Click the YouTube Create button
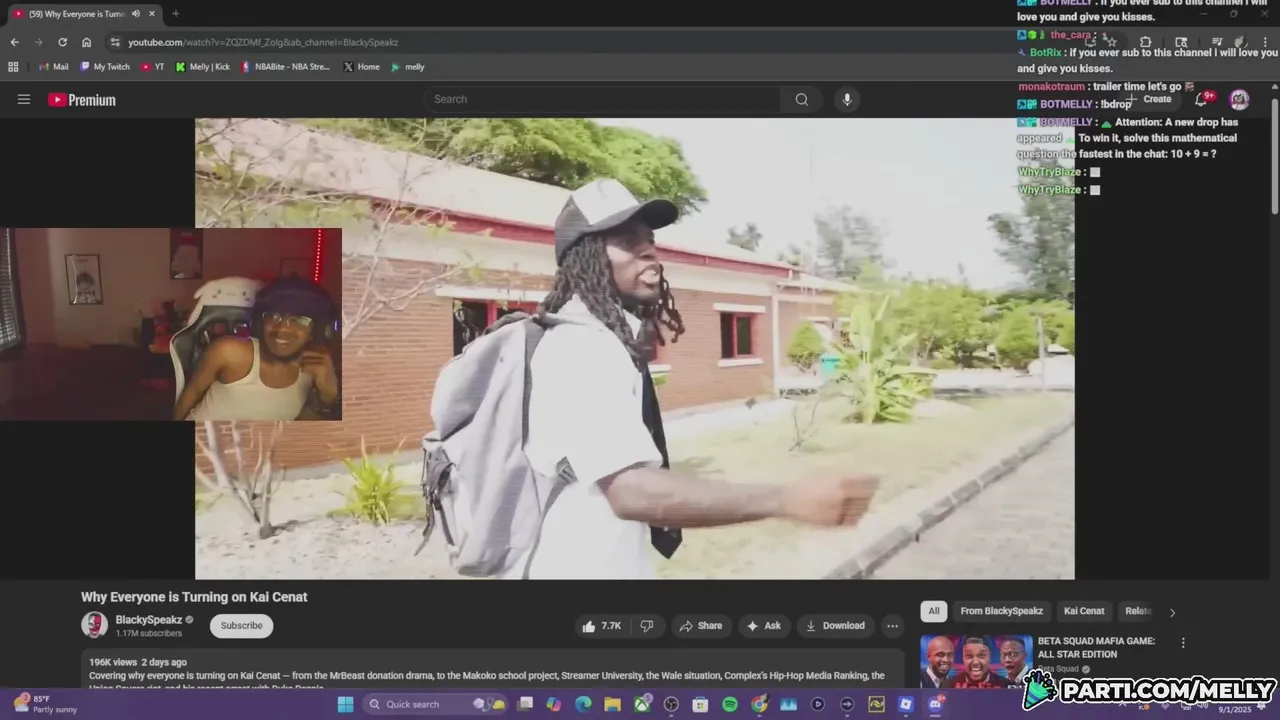1280x720 pixels. [x=1150, y=99]
